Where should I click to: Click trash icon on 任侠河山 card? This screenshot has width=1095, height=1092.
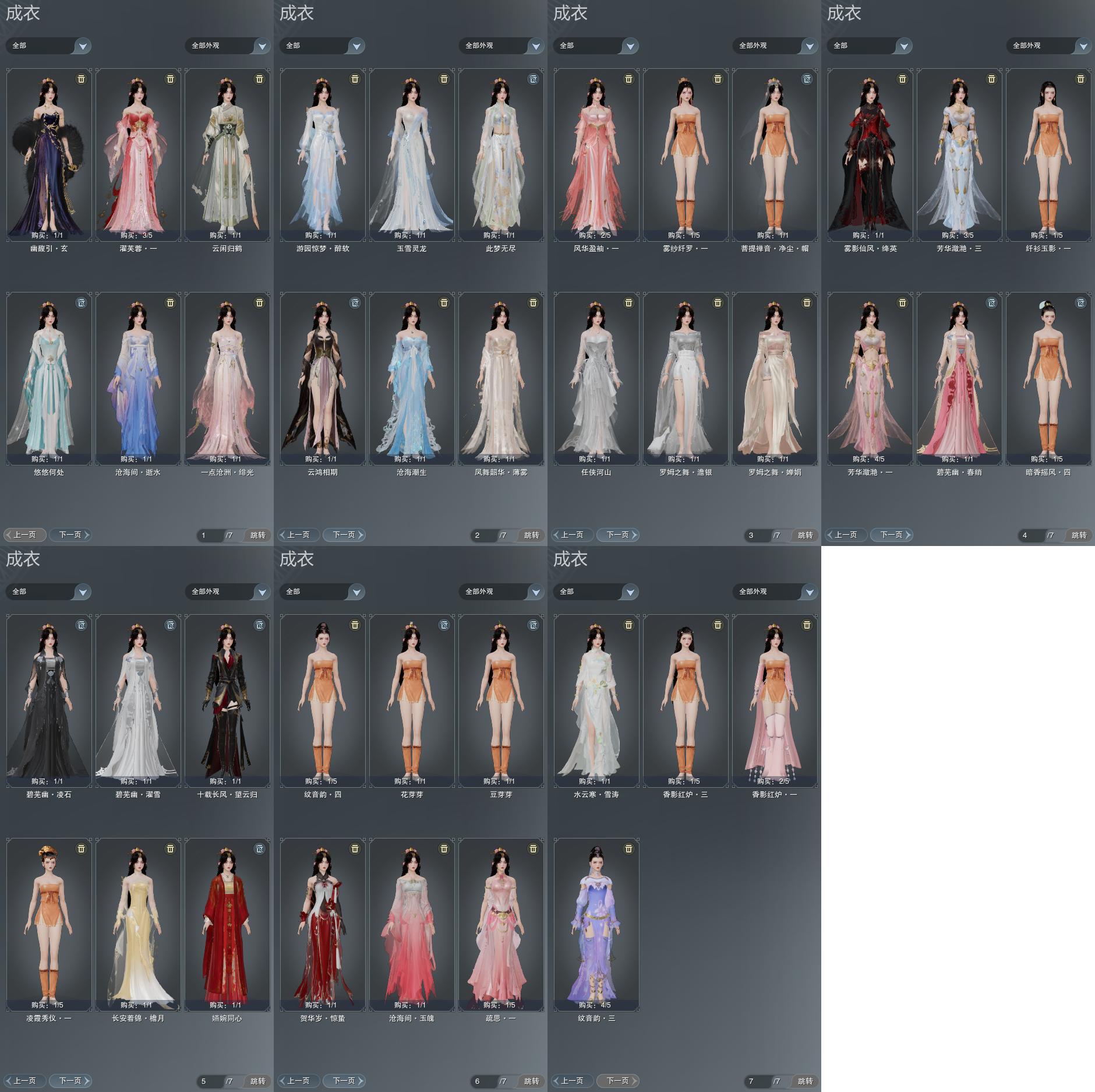point(628,302)
